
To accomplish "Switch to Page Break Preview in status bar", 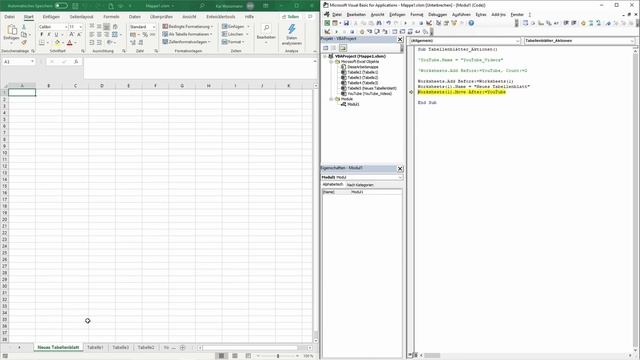I will 248,356.
